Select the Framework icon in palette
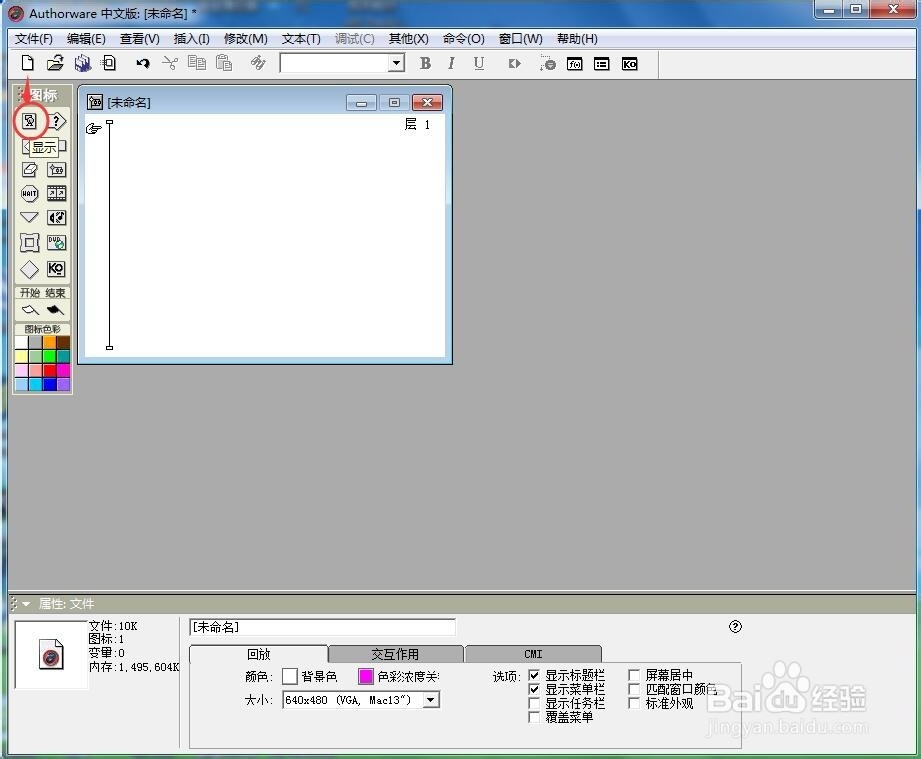 (x=29, y=242)
